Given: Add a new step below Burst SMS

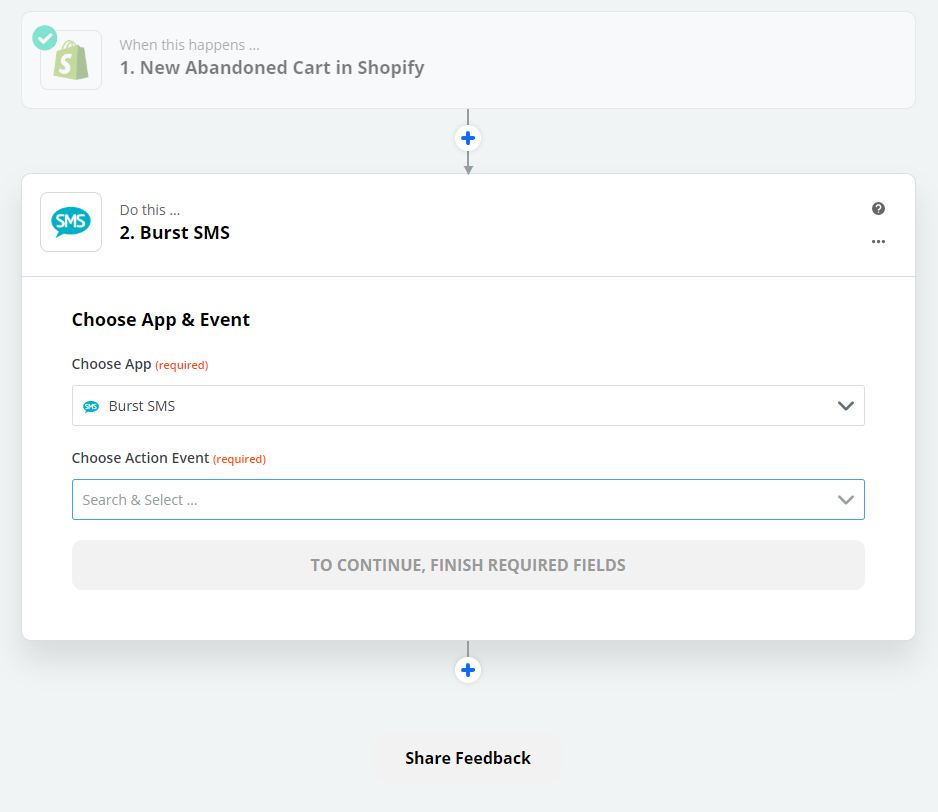Looking at the screenshot, I should [468, 670].
